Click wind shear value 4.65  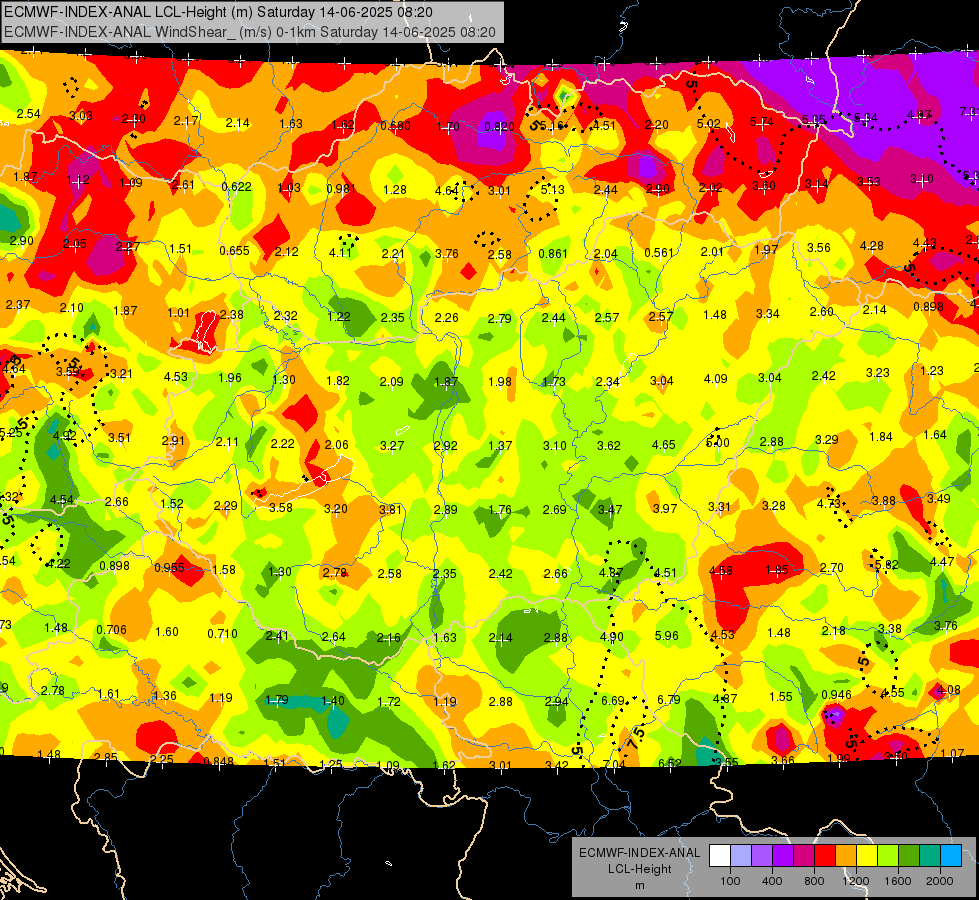pos(664,445)
